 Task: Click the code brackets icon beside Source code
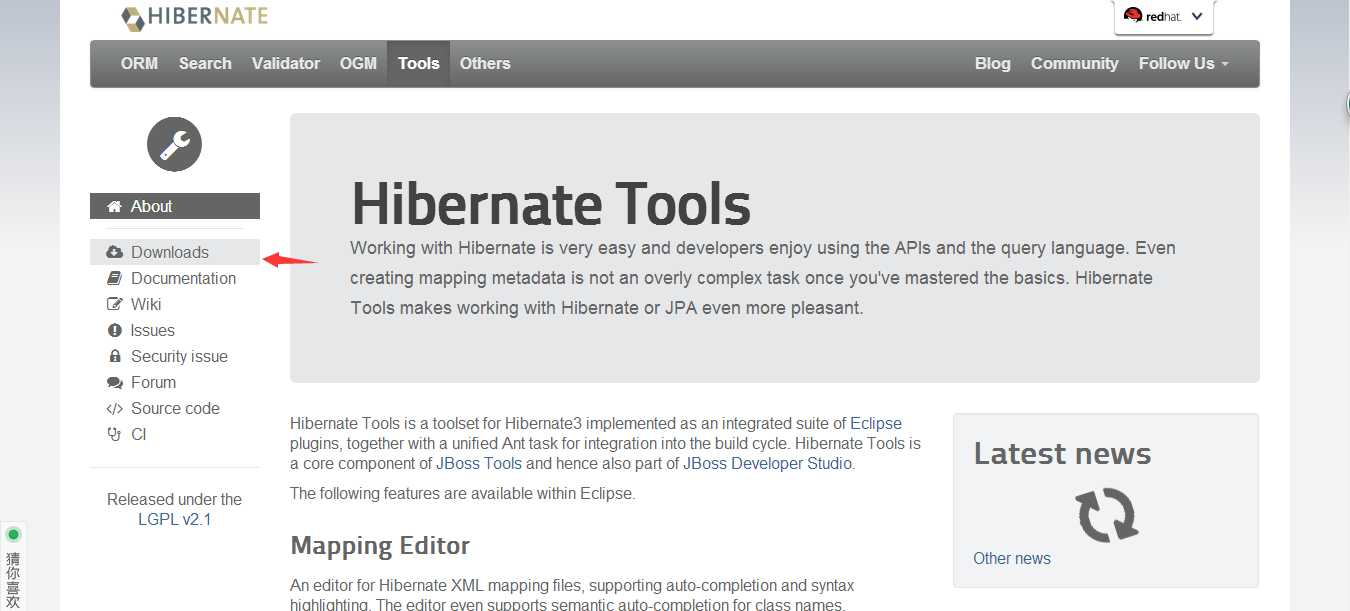coord(114,408)
